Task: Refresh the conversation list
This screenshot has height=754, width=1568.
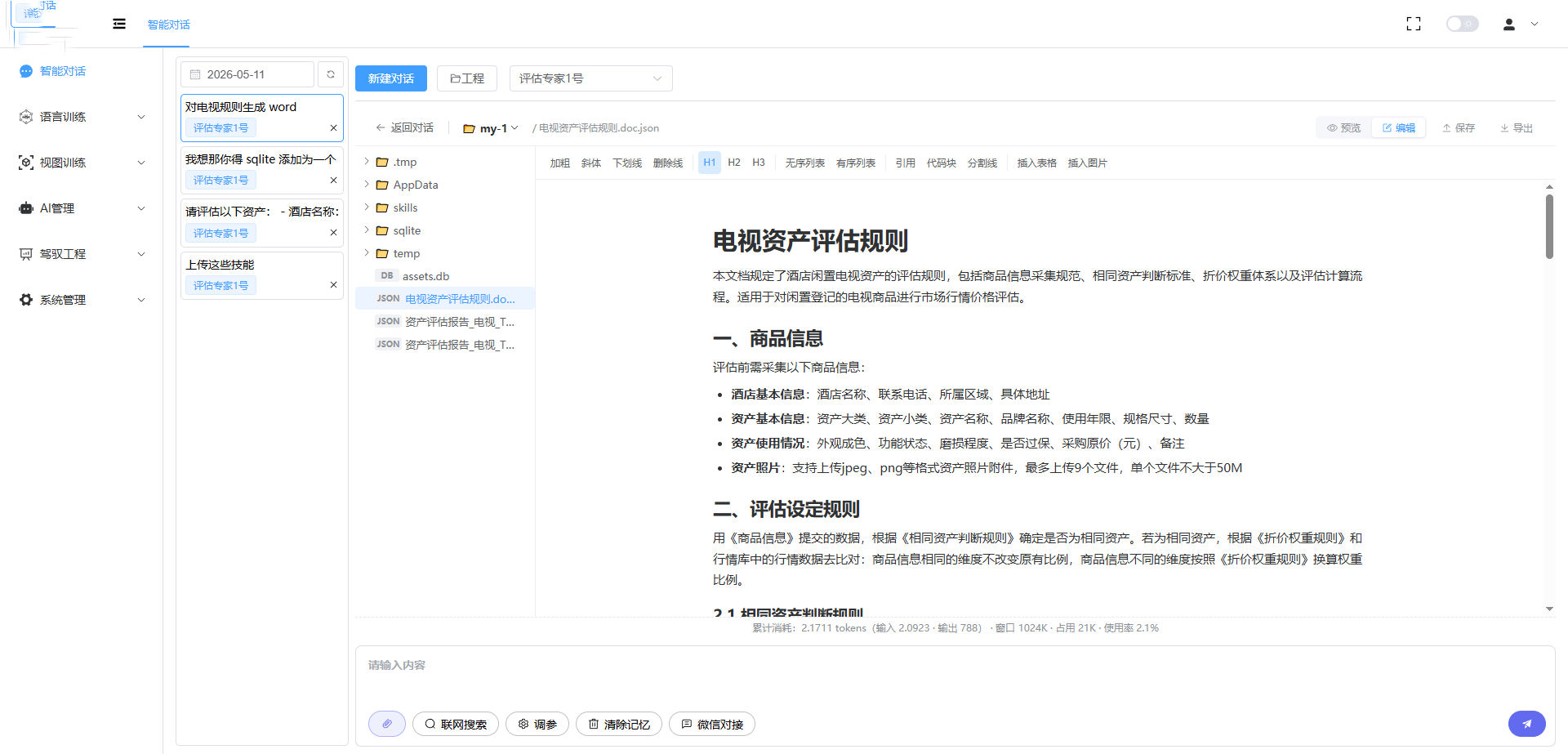Action: [331, 74]
